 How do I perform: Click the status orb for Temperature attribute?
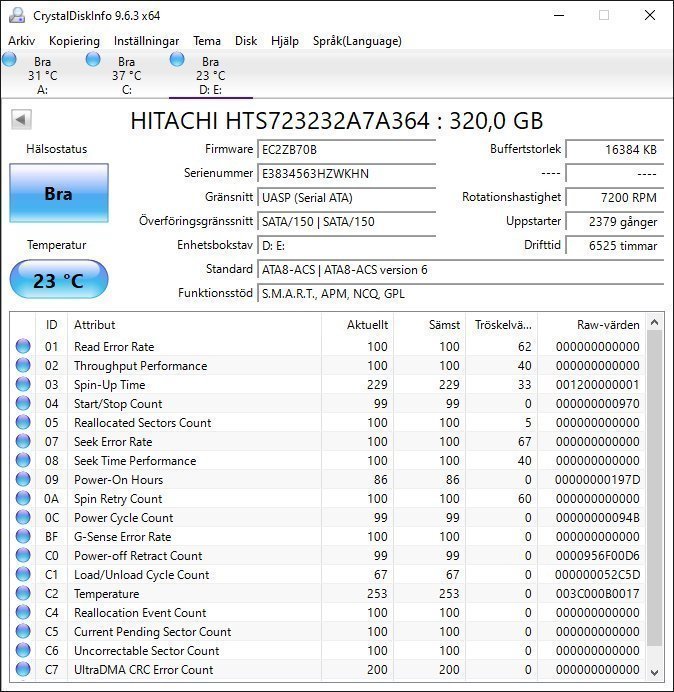tap(23, 593)
